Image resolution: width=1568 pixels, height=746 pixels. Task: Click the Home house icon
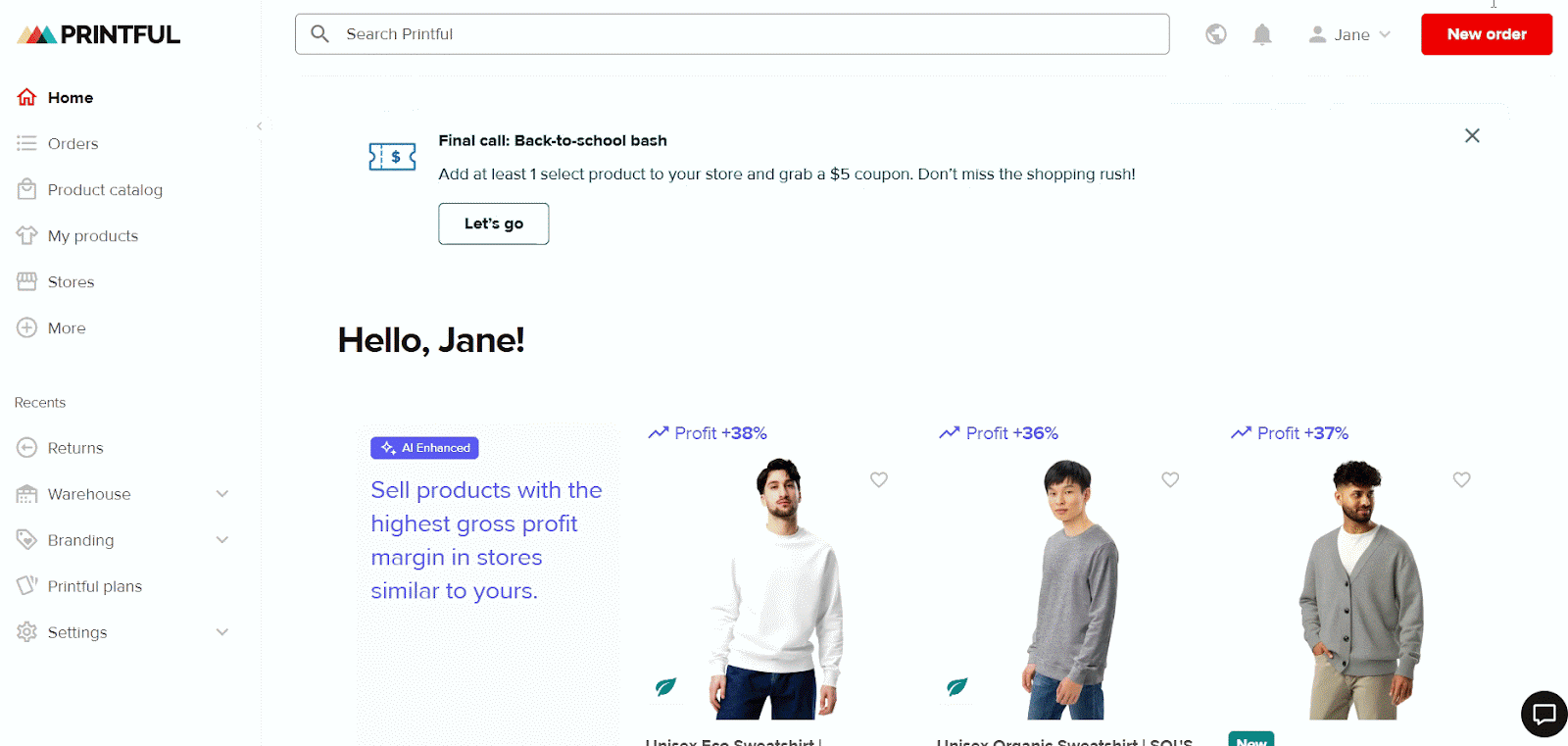pos(26,97)
